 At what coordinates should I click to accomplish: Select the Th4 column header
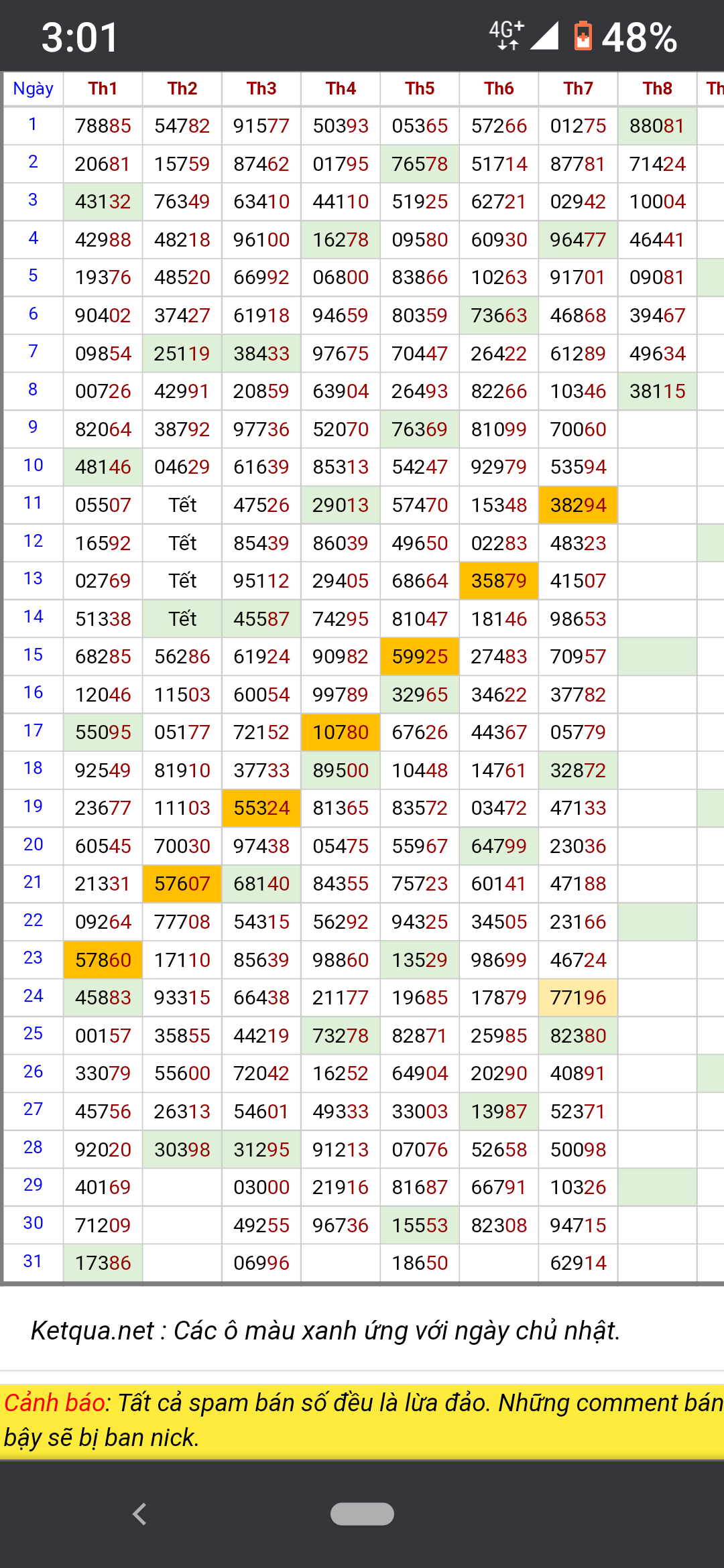(x=341, y=88)
